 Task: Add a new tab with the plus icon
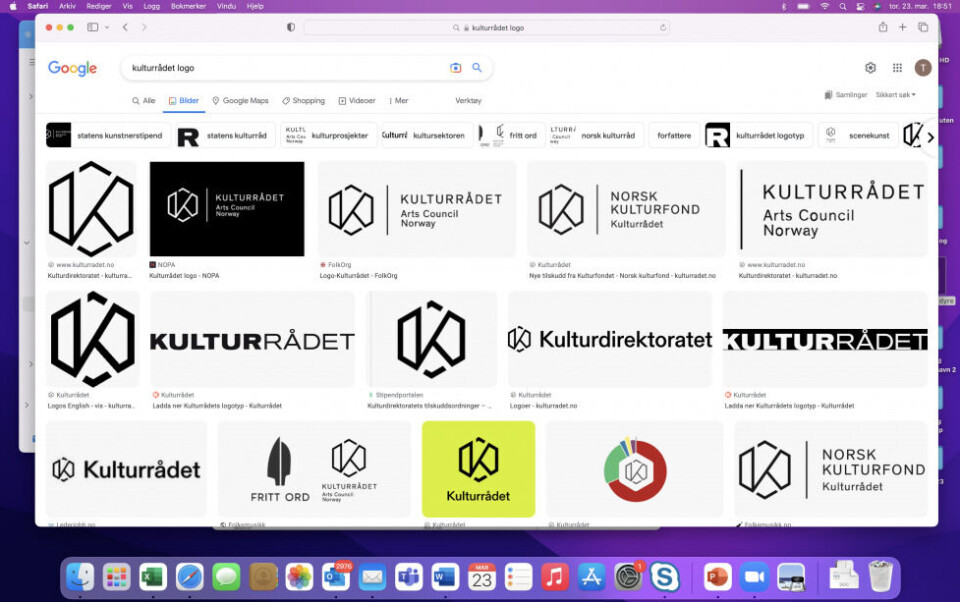point(902,27)
